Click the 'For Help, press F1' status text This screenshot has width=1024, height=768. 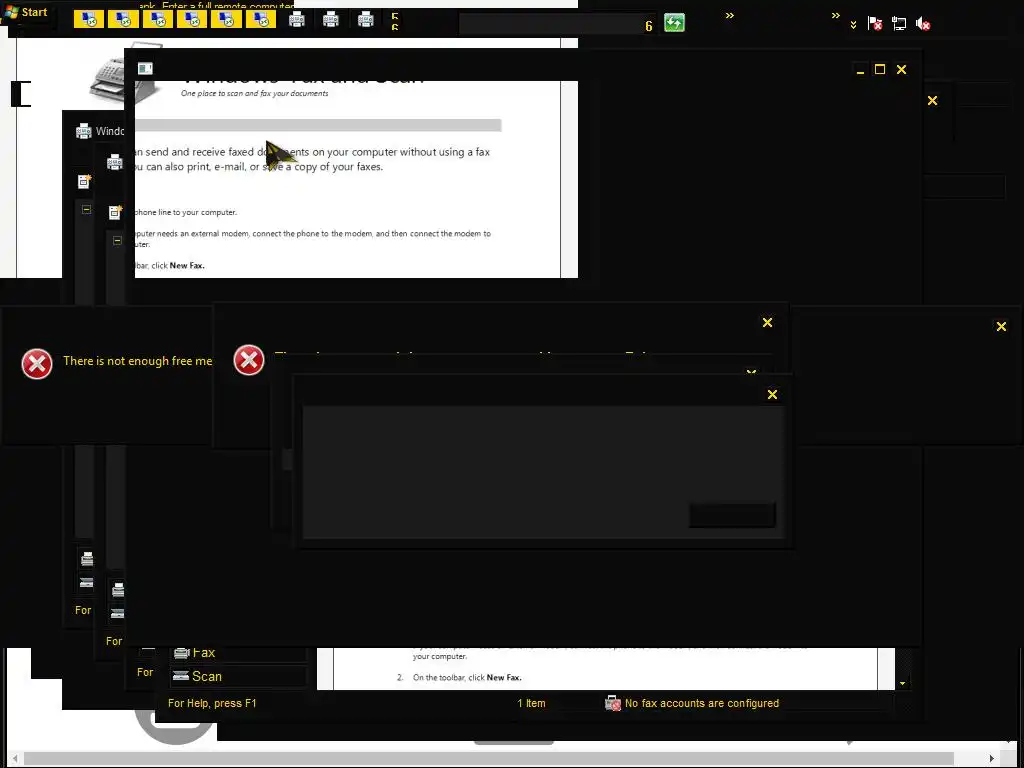coord(212,703)
